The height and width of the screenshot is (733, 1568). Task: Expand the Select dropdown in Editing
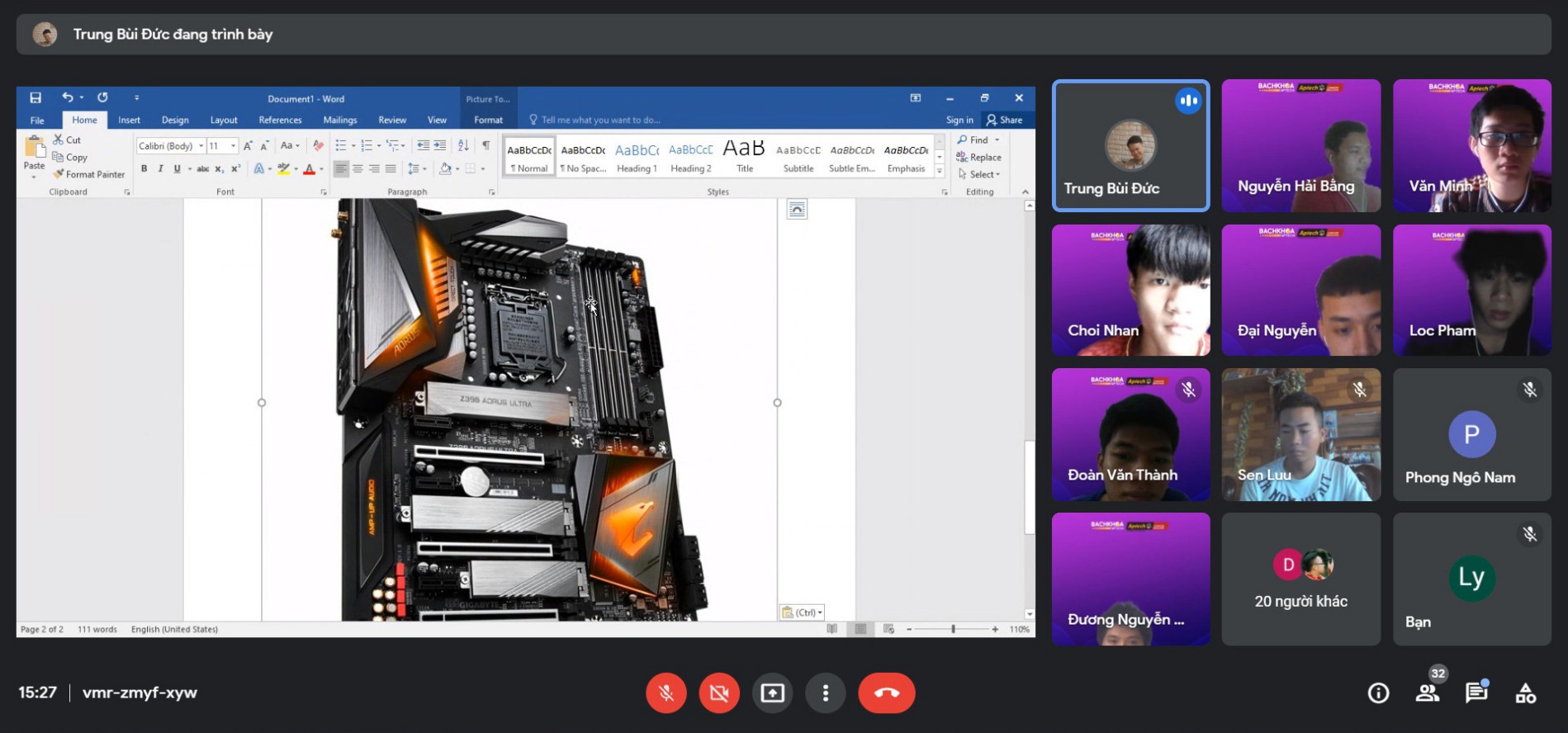pos(979,174)
